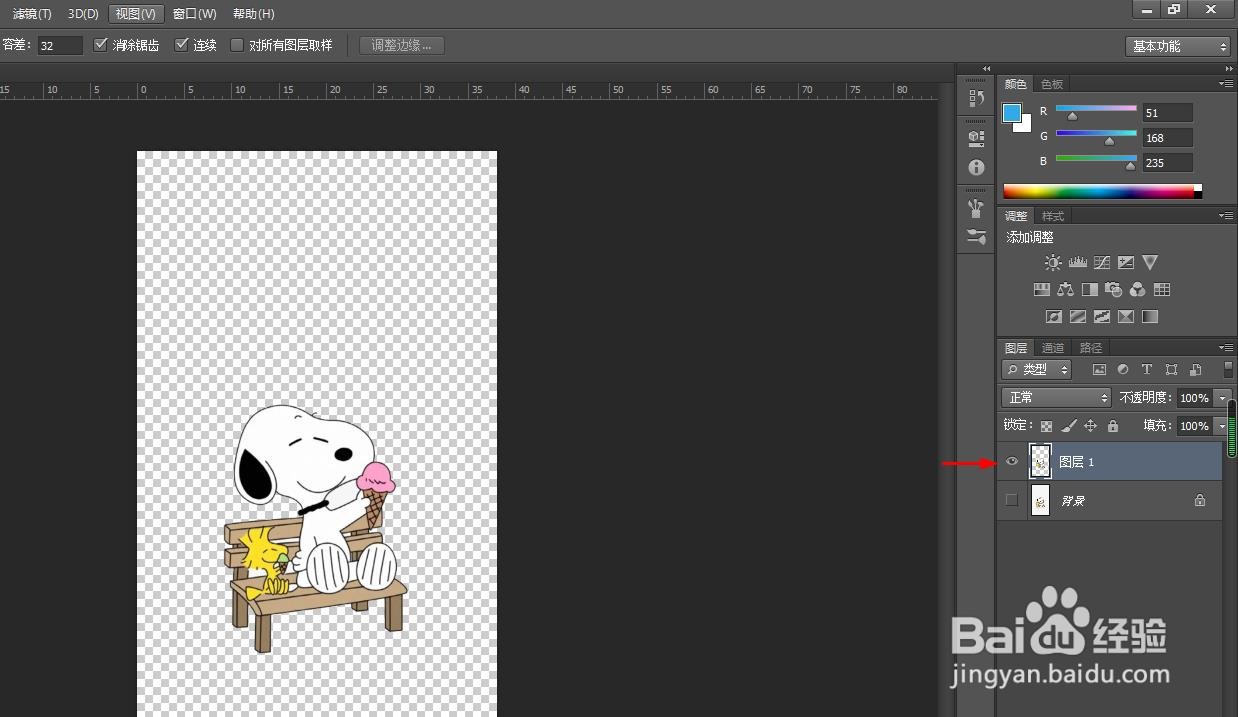Add a Vibrance adjustment

click(x=1150, y=262)
